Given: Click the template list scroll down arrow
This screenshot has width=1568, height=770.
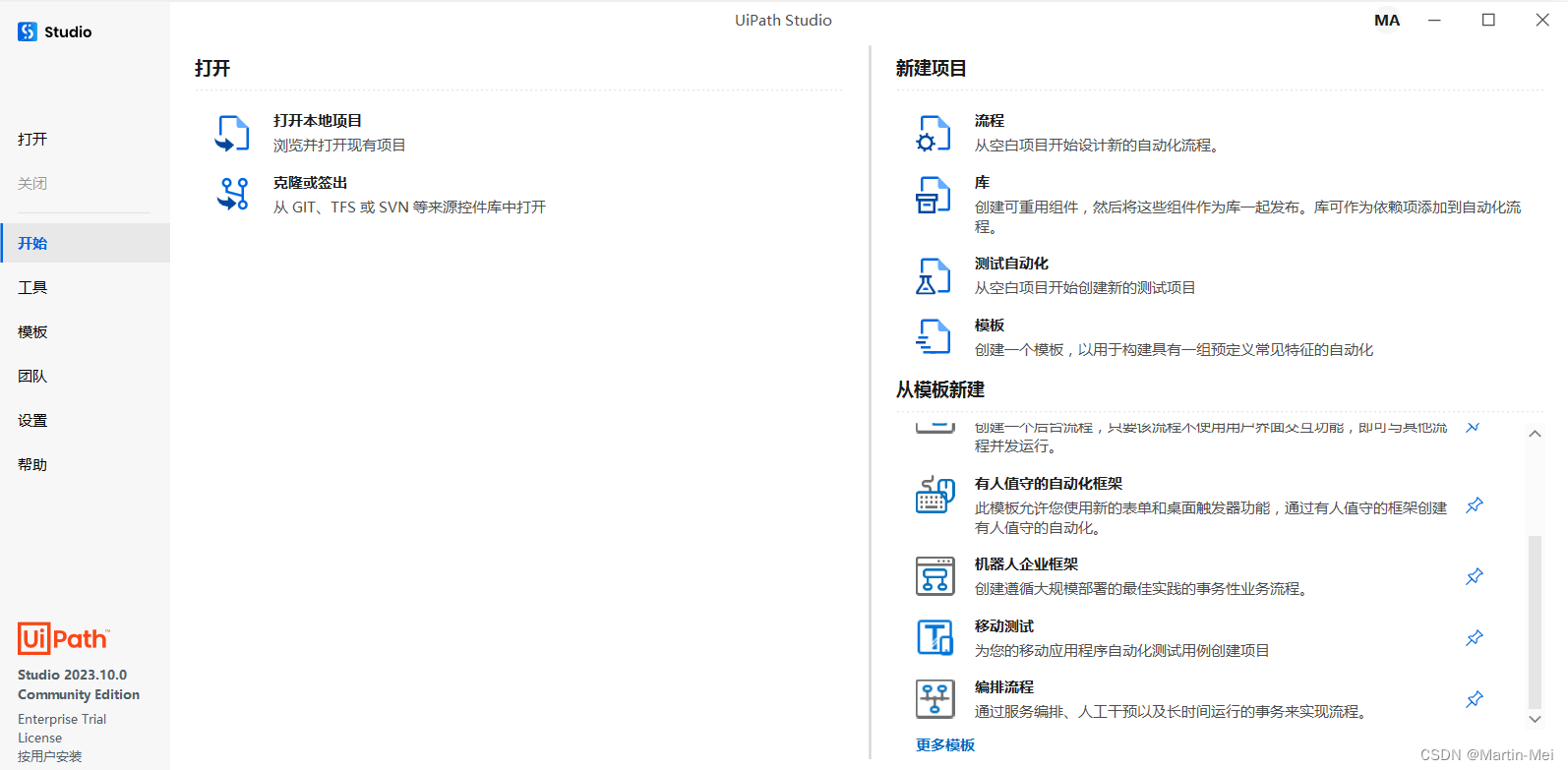Looking at the screenshot, I should [x=1535, y=720].
